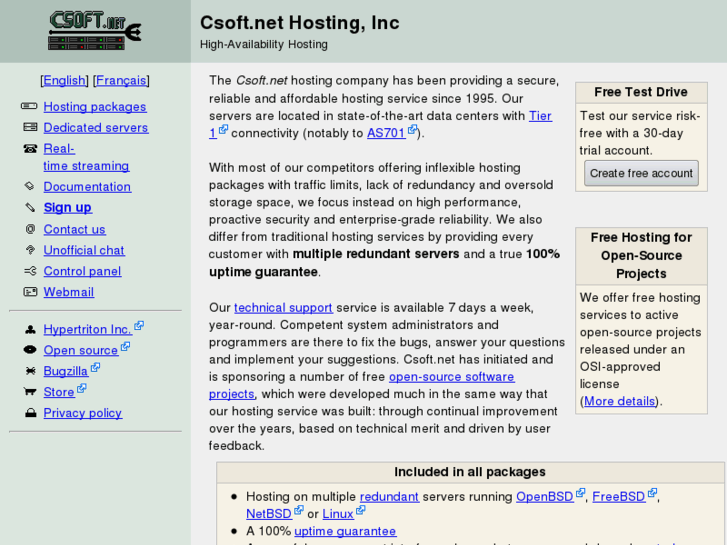Follow the redundant servers link
The height and width of the screenshot is (545, 727).
389,497
